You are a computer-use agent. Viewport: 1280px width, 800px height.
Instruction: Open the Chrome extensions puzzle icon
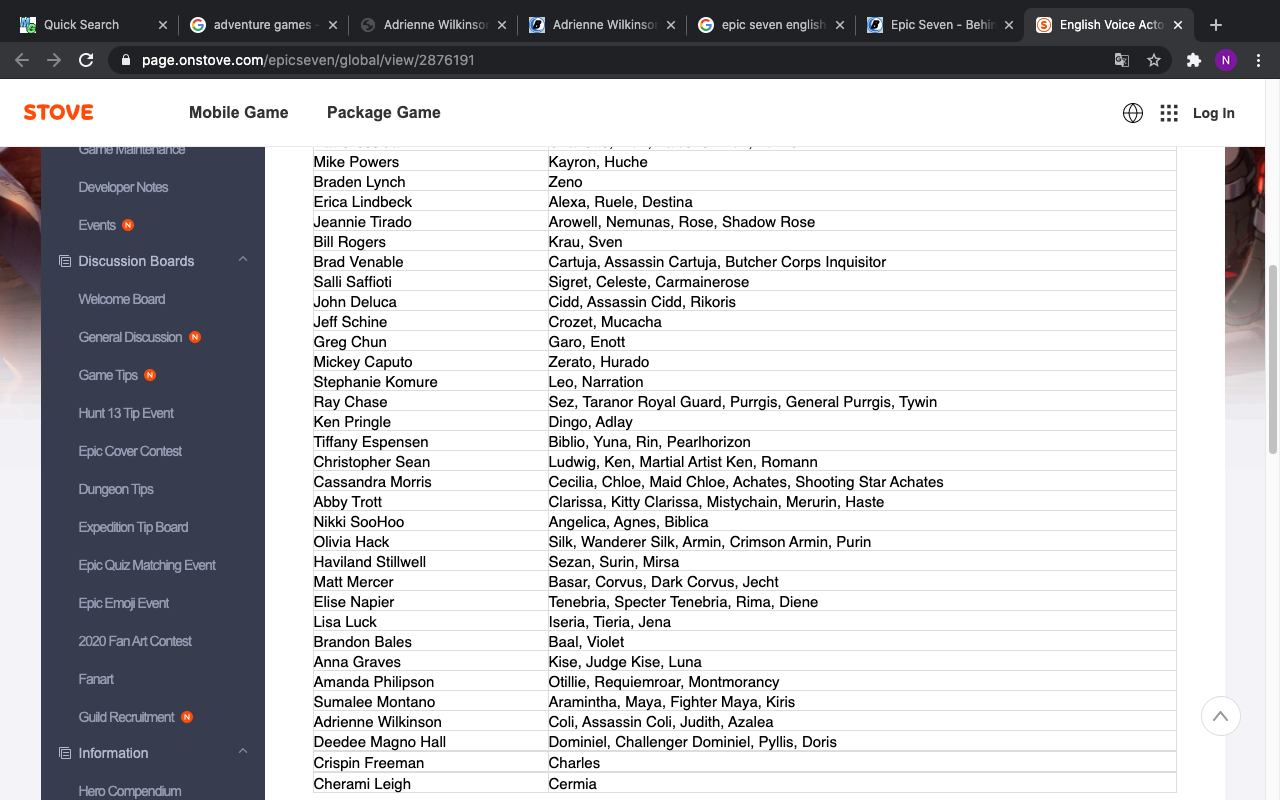[1193, 60]
